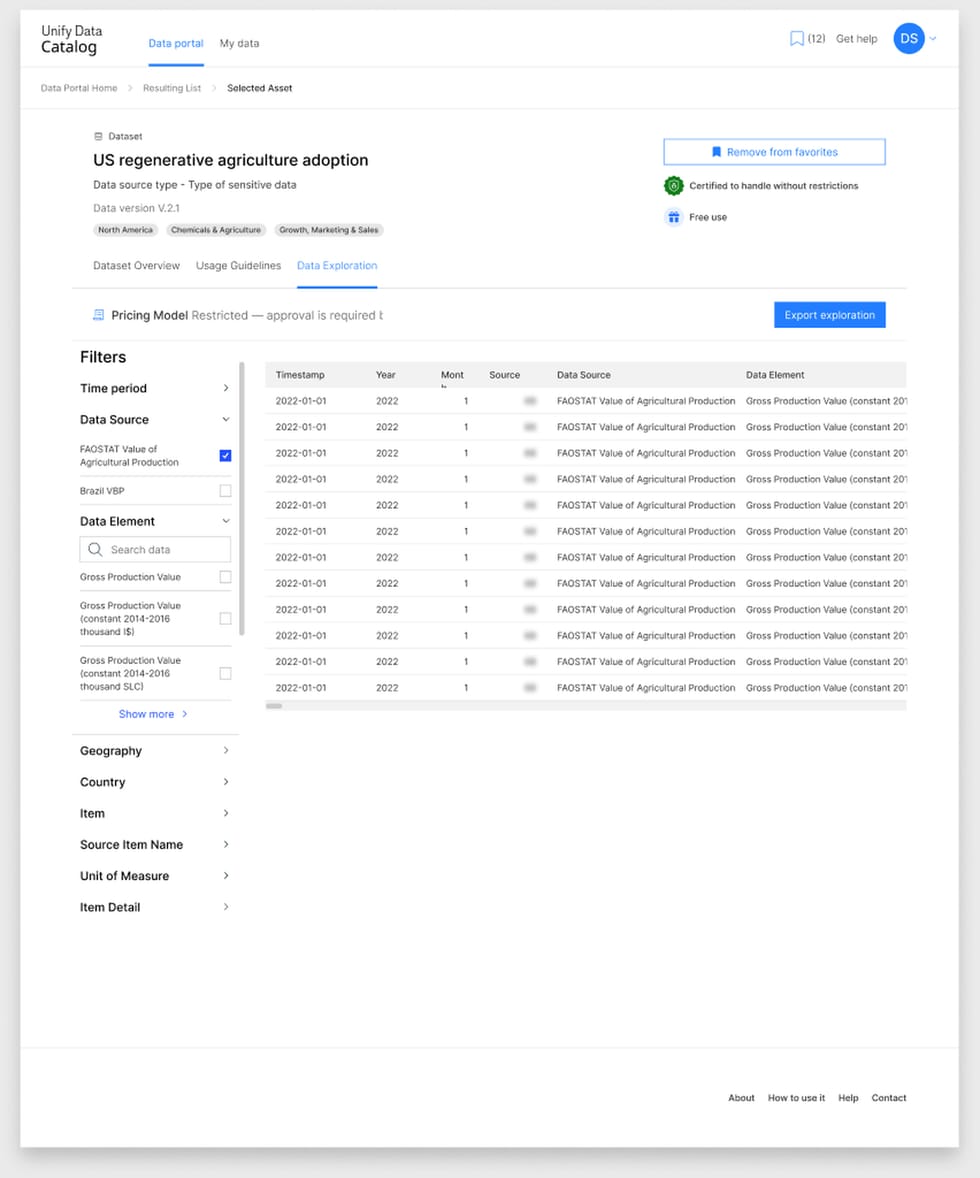Click the Timestamp column header

300,375
